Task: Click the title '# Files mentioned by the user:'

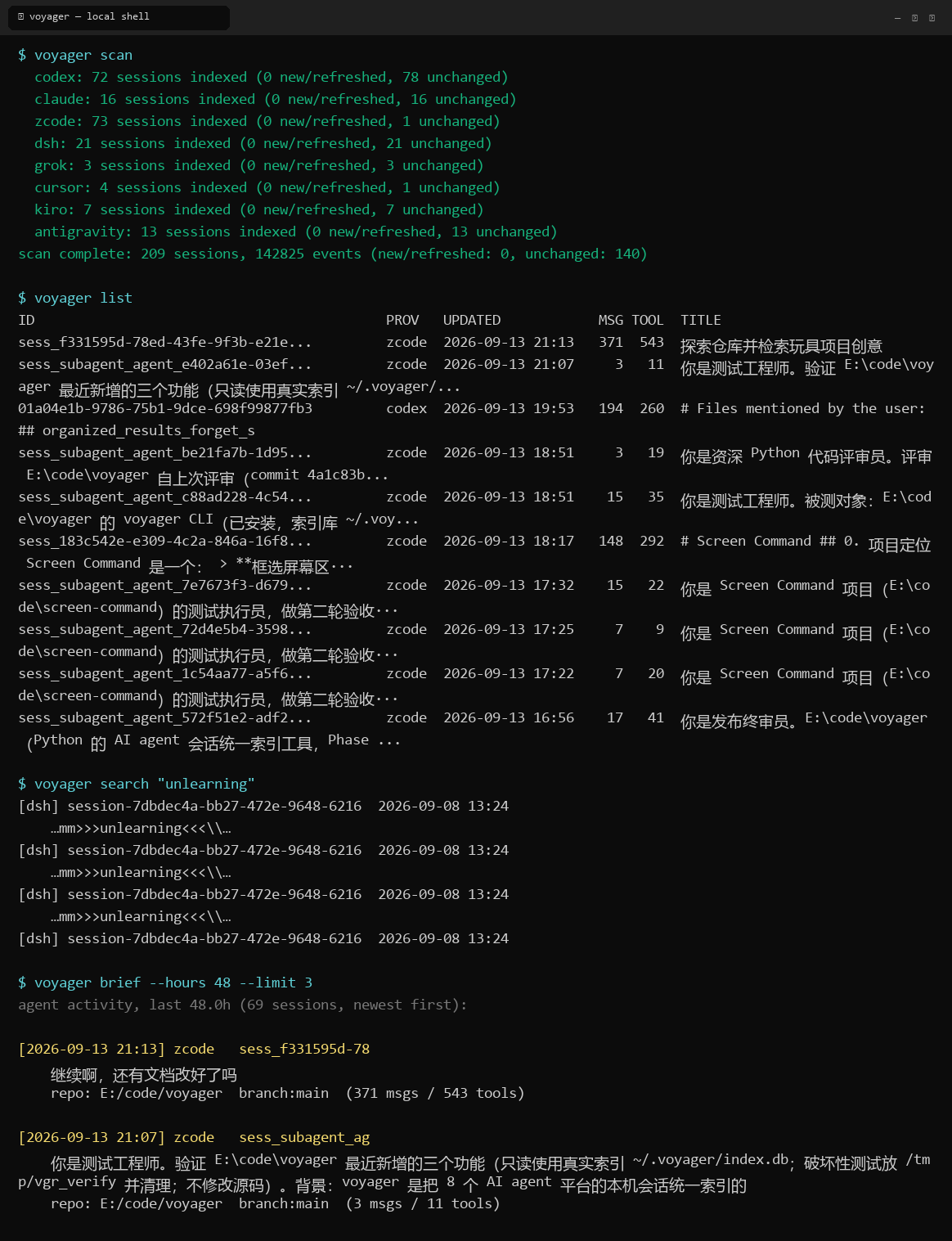Action: pyautogui.click(x=803, y=408)
